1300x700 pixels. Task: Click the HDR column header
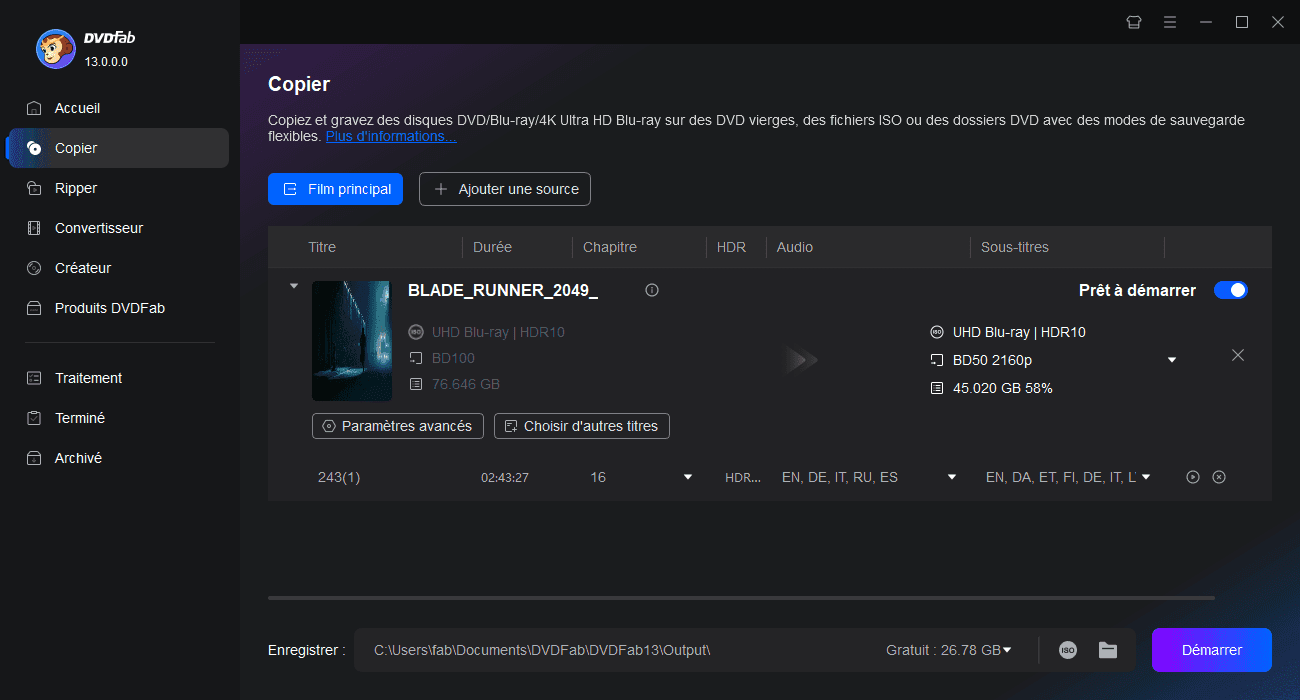(731, 247)
